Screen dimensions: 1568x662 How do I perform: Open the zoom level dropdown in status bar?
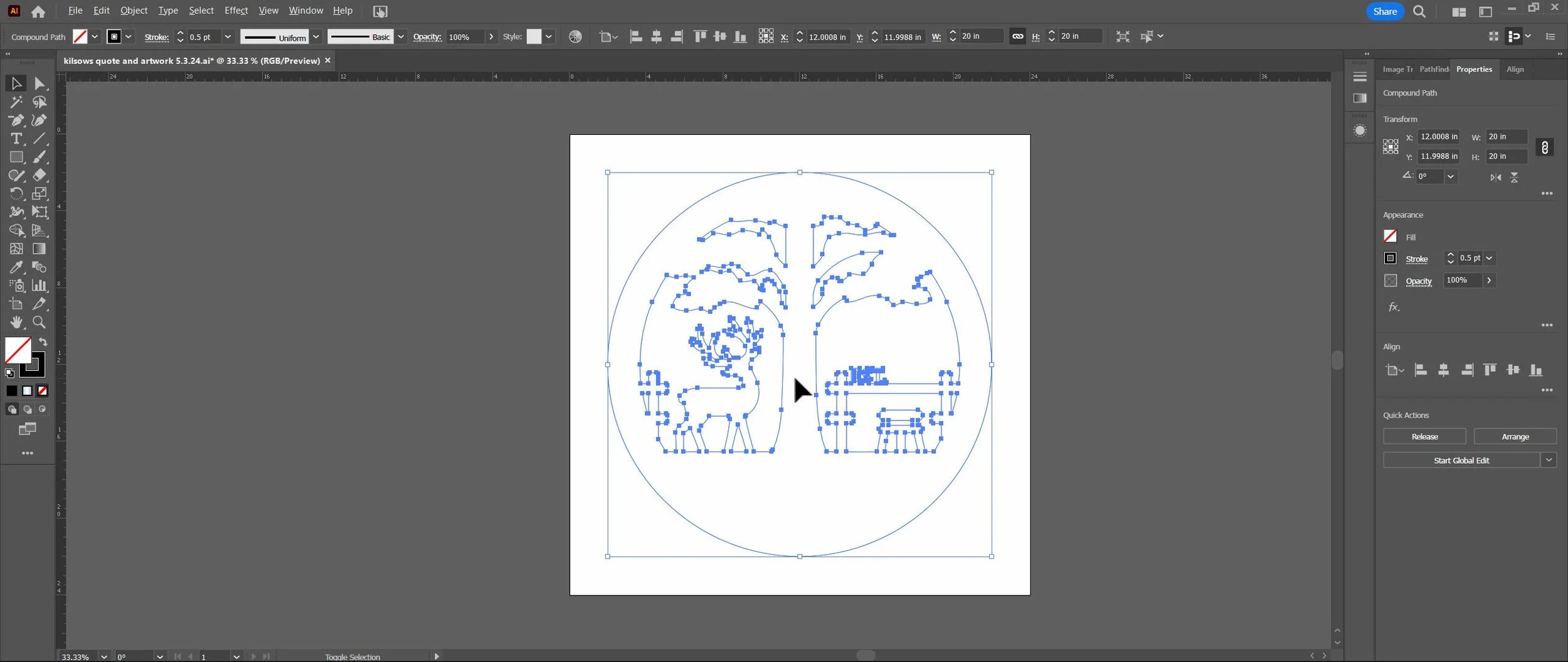pyautogui.click(x=103, y=656)
